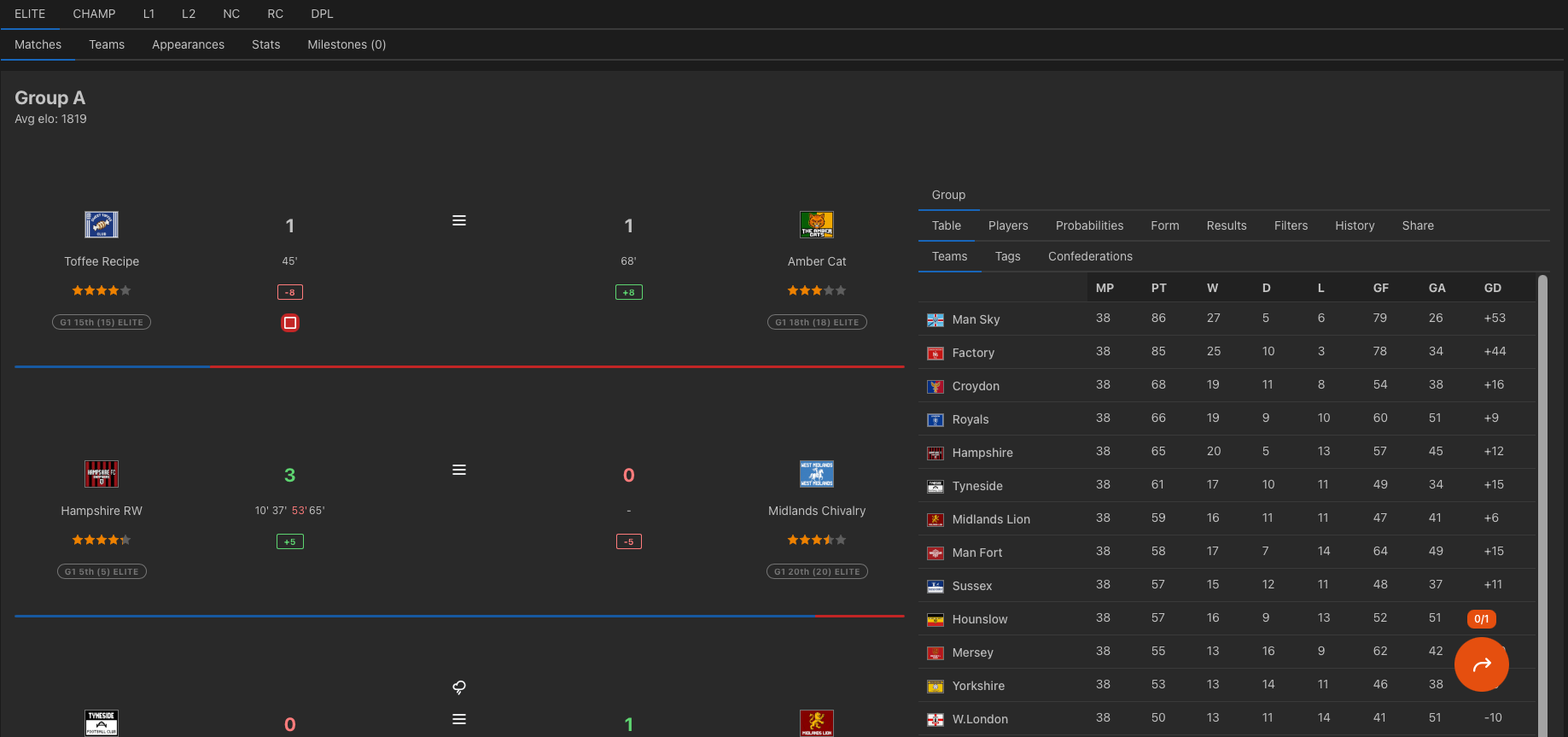Select the Hampshire RW club badge

102,474
